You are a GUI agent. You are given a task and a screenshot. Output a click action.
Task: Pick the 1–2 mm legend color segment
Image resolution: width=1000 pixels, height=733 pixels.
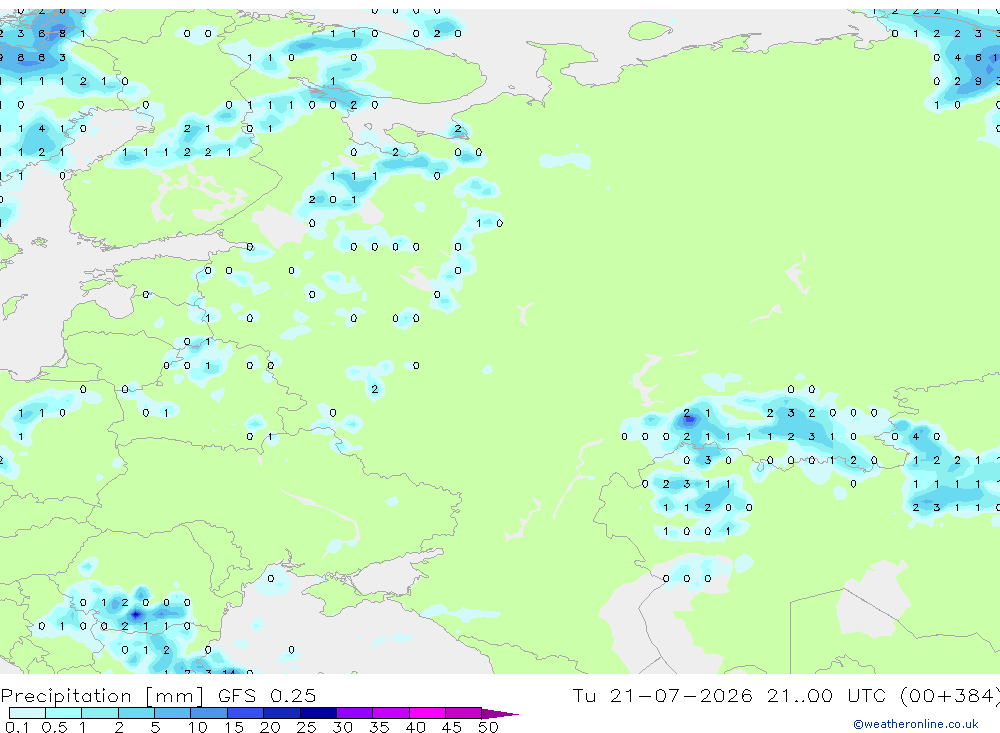tap(100, 713)
